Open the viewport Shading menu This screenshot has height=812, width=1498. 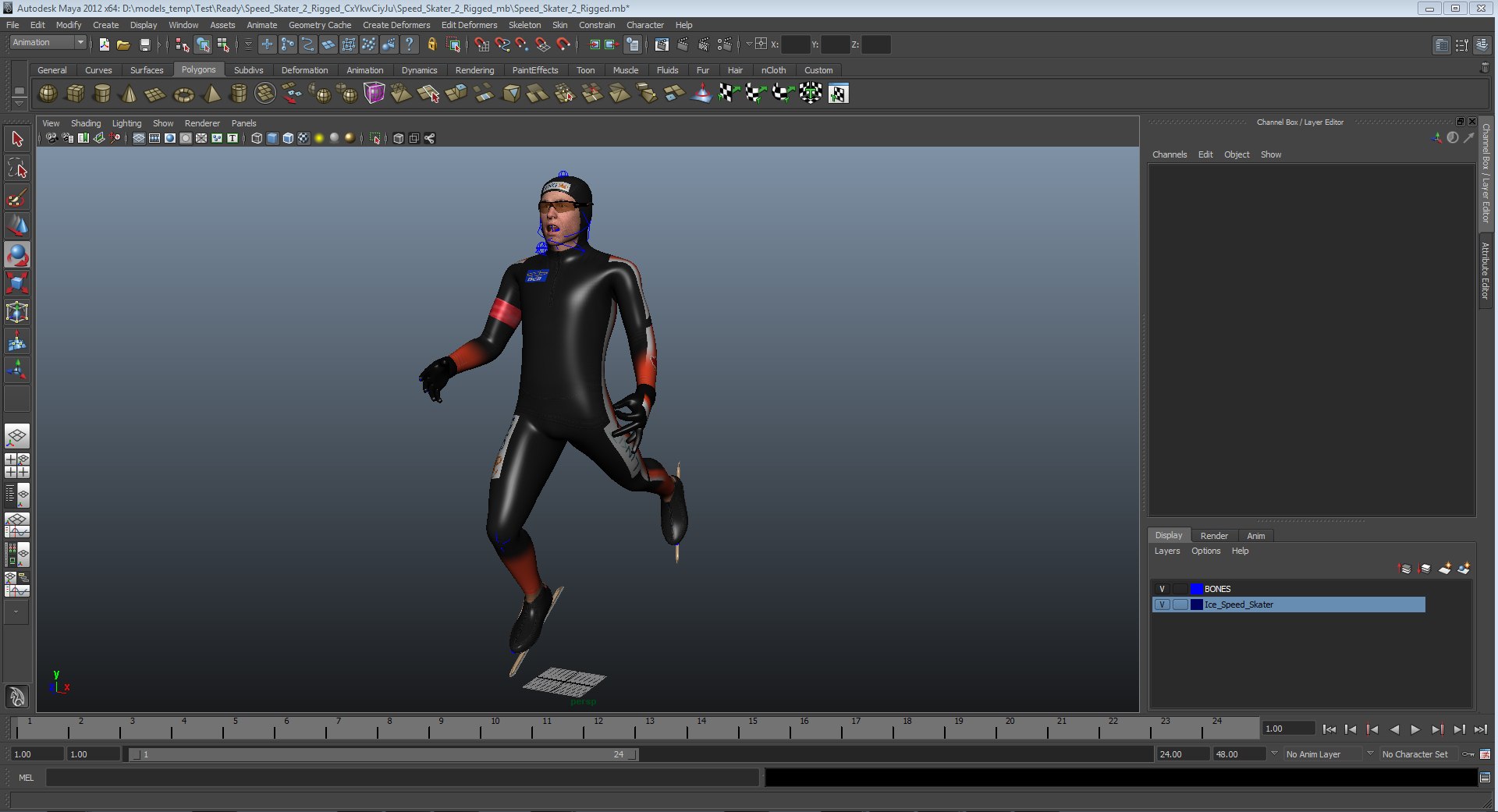coord(86,123)
